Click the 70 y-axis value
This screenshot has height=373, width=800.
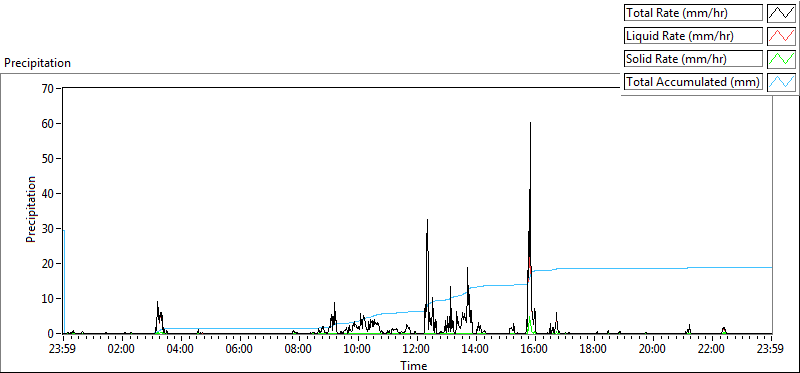tap(48, 88)
